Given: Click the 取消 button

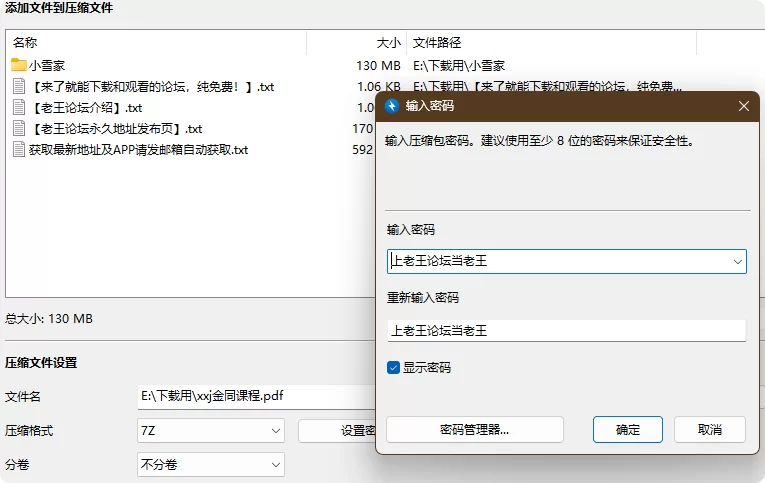Looking at the screenshot, I should (x=710, y=430).
